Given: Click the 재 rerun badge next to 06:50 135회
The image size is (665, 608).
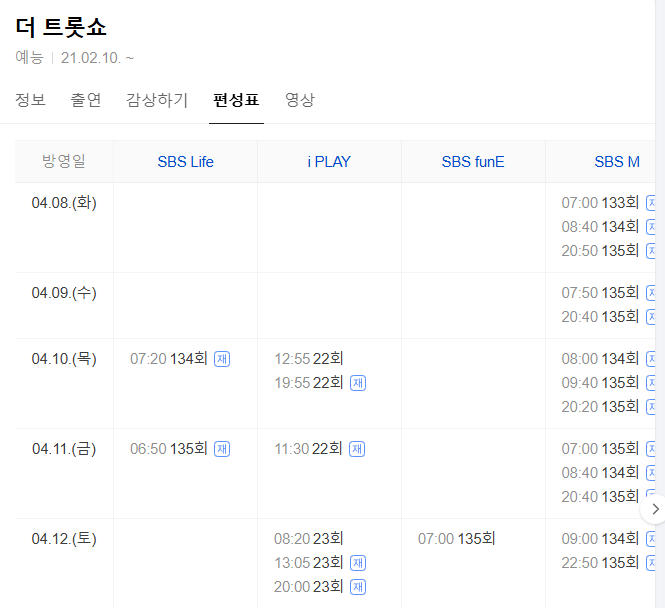Looking at the screenshot, I should 222,449.
